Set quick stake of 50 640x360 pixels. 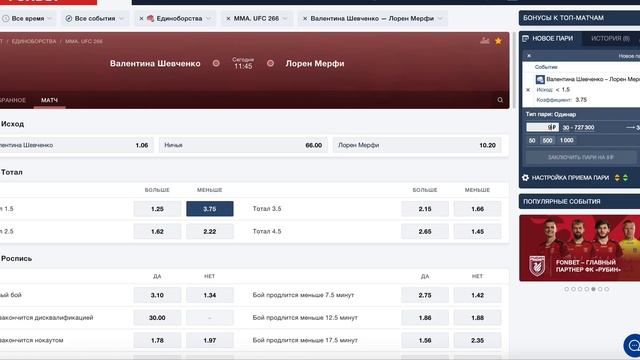[x=532, y=140]
